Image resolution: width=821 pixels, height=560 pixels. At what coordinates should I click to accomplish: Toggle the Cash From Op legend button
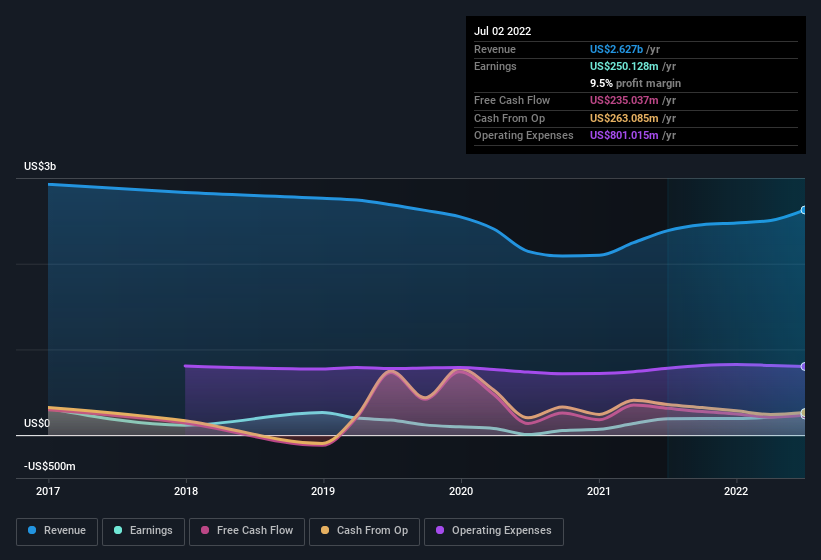coord(364,531)
